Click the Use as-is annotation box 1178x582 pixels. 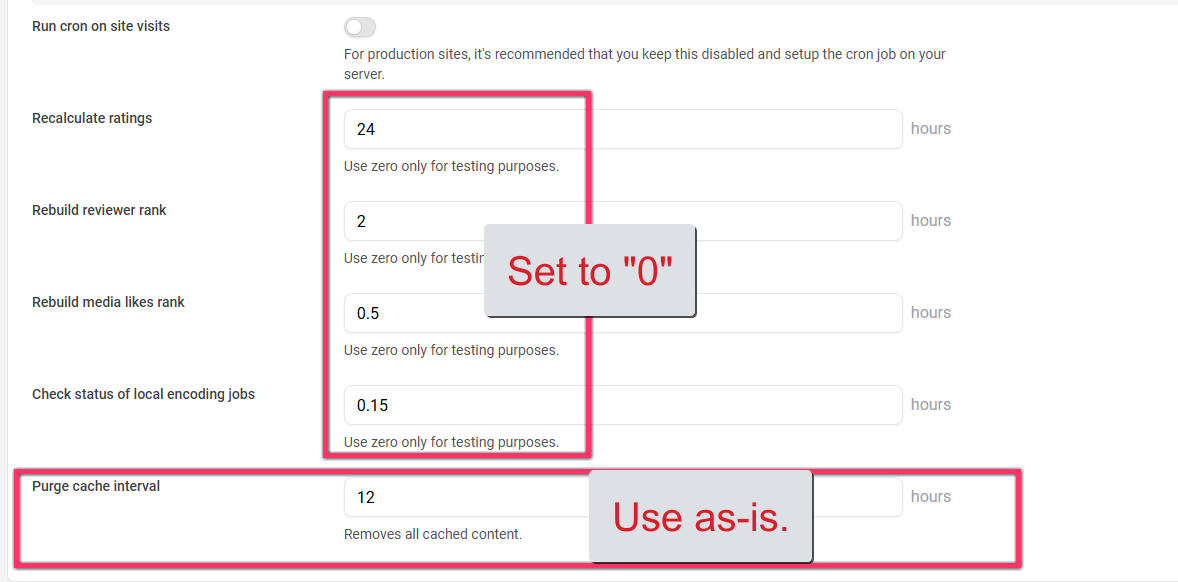click(701, 516)
